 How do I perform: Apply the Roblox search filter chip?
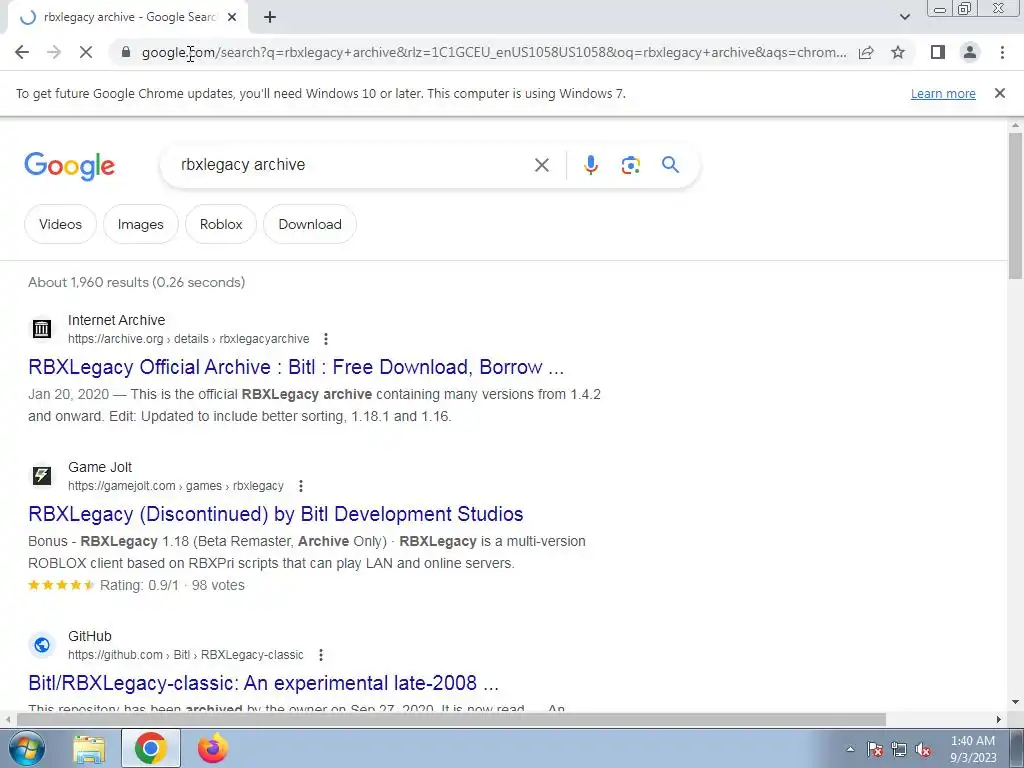pyautogui.click(x=221, y=224)
